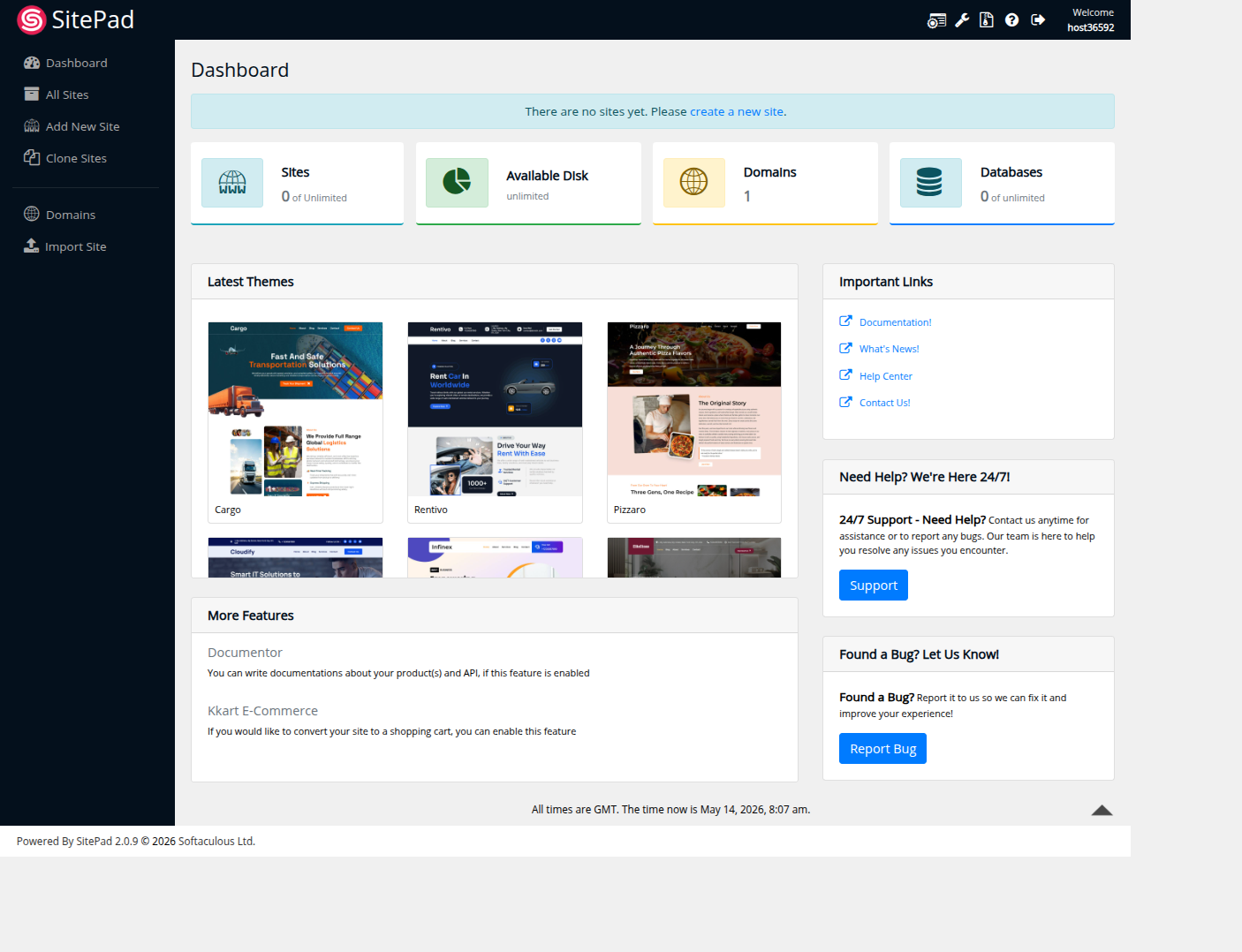Click the external-link icon beside Contact Us!
The width and height of the screenshot is (1242, 952).
845,402
